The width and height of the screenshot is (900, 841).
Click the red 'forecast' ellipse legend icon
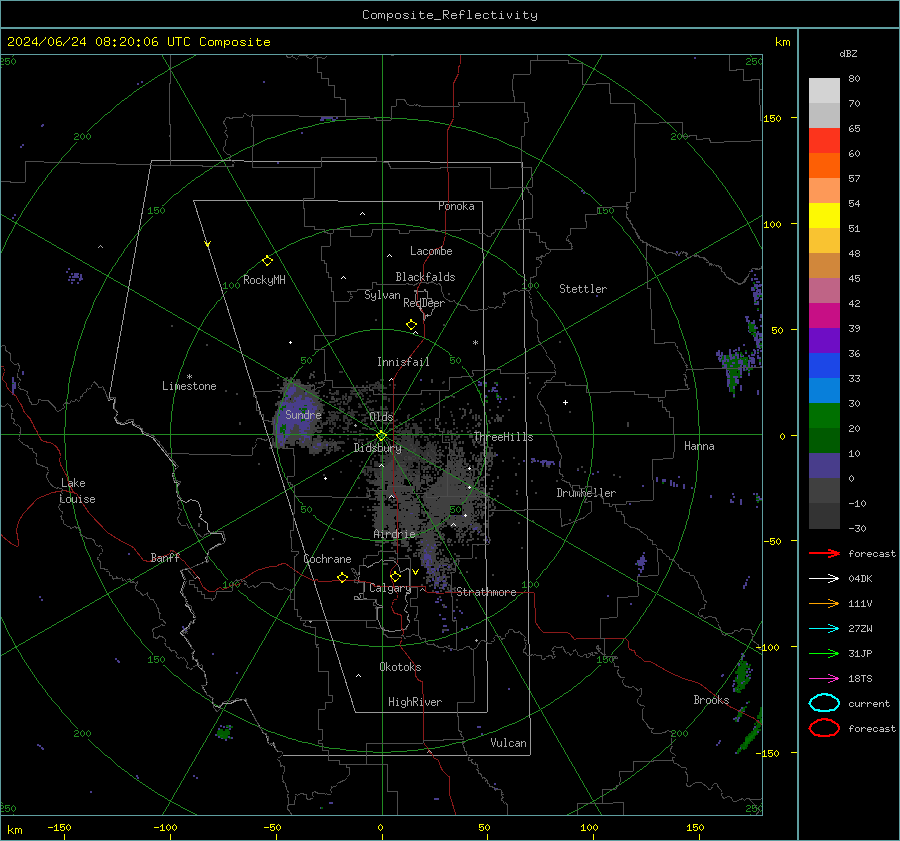pos(824,728)
